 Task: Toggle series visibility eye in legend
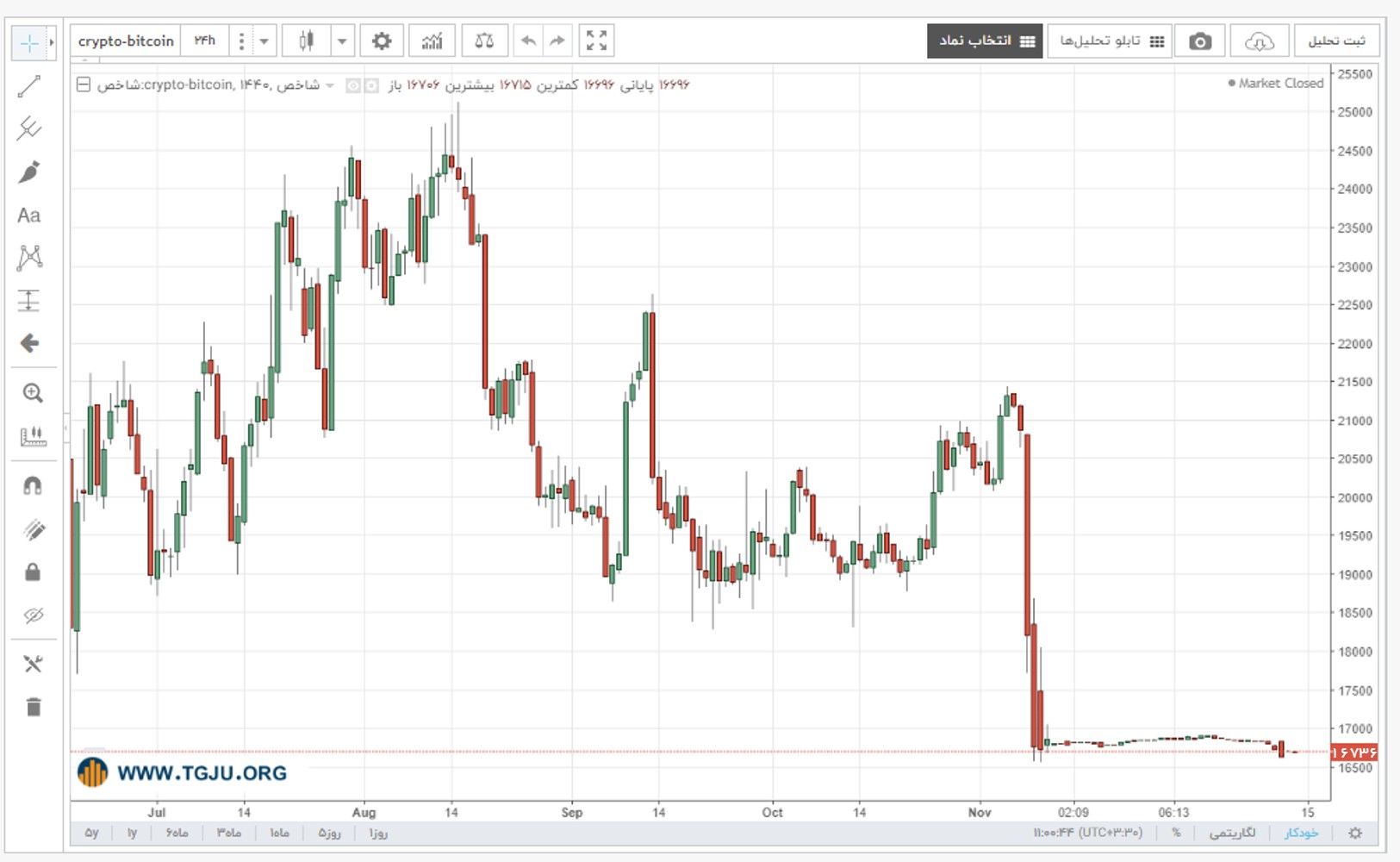[x=353, y=85]
